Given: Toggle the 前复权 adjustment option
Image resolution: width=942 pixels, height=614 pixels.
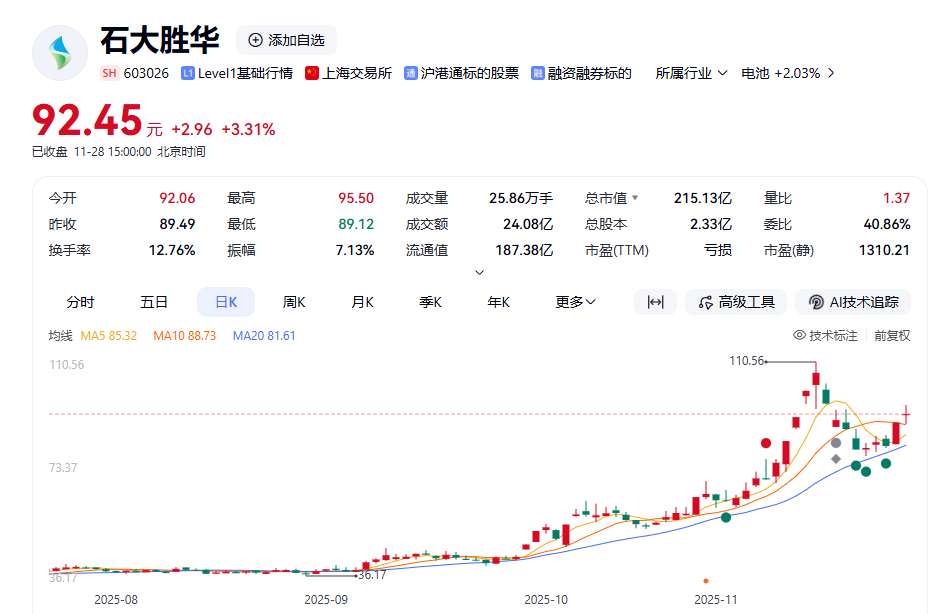Looking at the screenshot, I should 892,336.
